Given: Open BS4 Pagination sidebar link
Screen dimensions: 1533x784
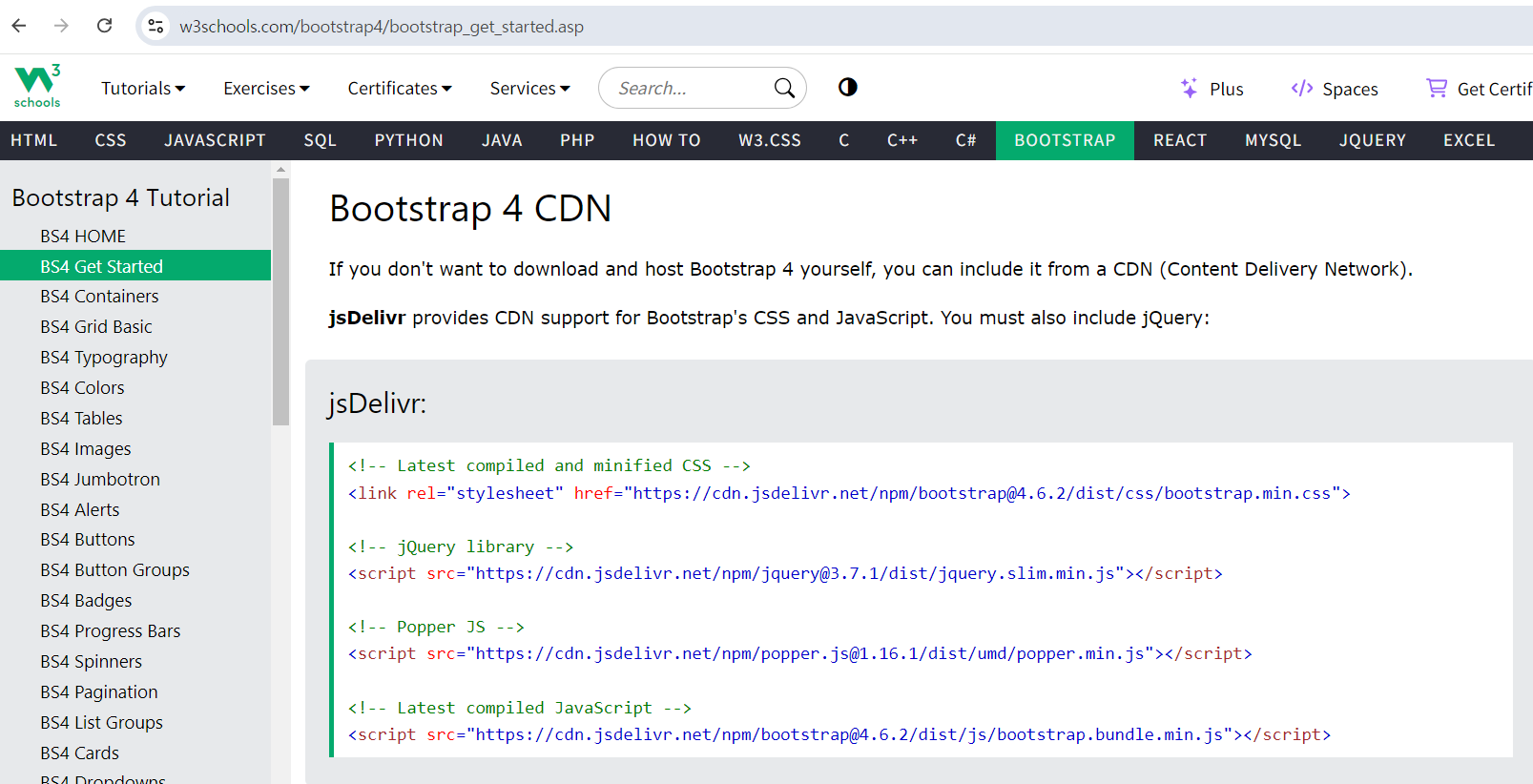Looking at the screenshot, I should pos(135,692).
